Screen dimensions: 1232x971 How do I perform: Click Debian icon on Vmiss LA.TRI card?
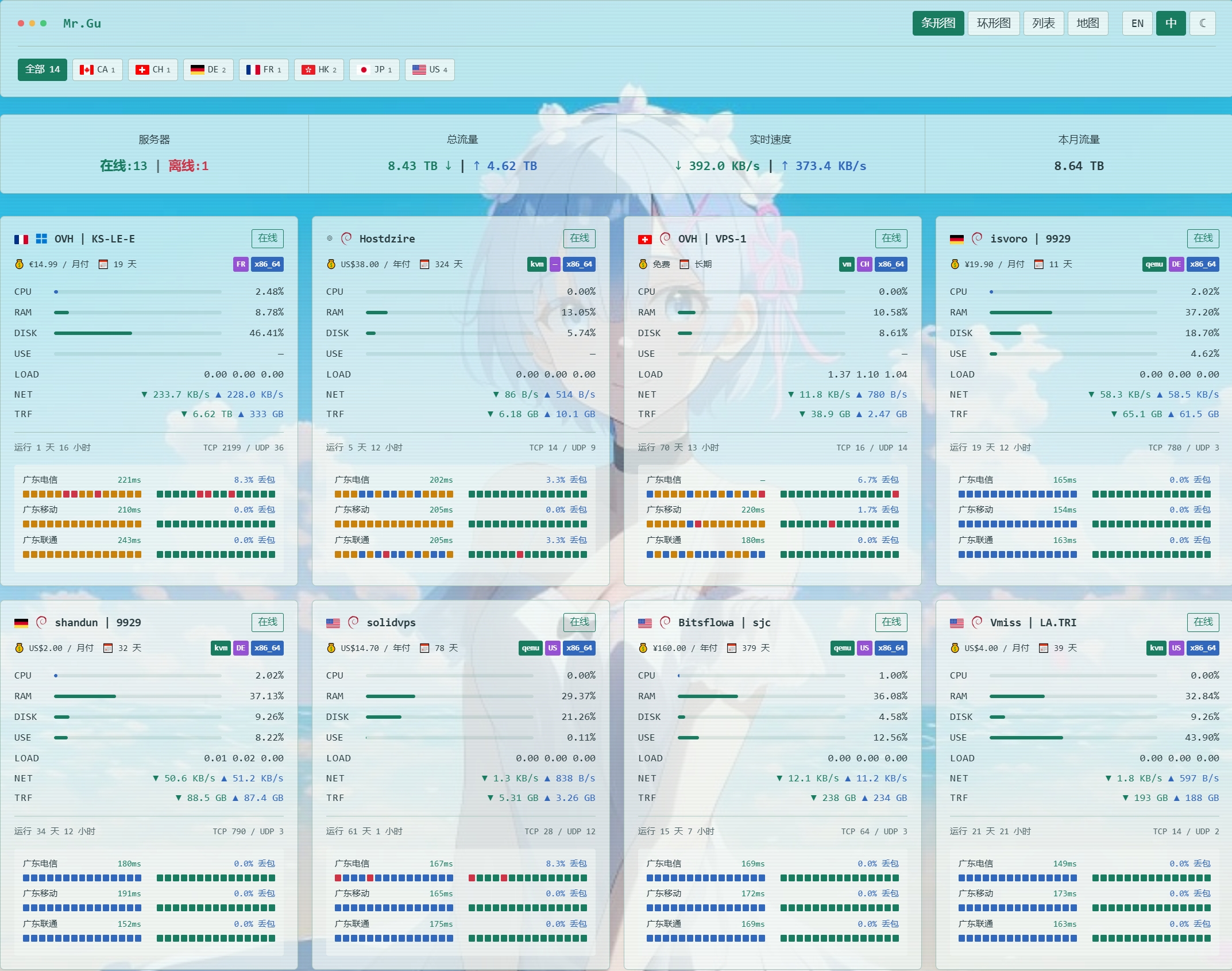(x=977, y=622)
